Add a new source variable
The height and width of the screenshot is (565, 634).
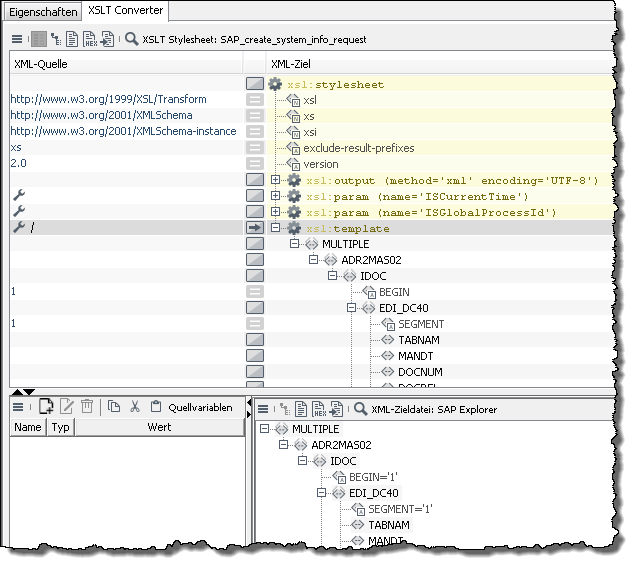click(x=46, y=407)
